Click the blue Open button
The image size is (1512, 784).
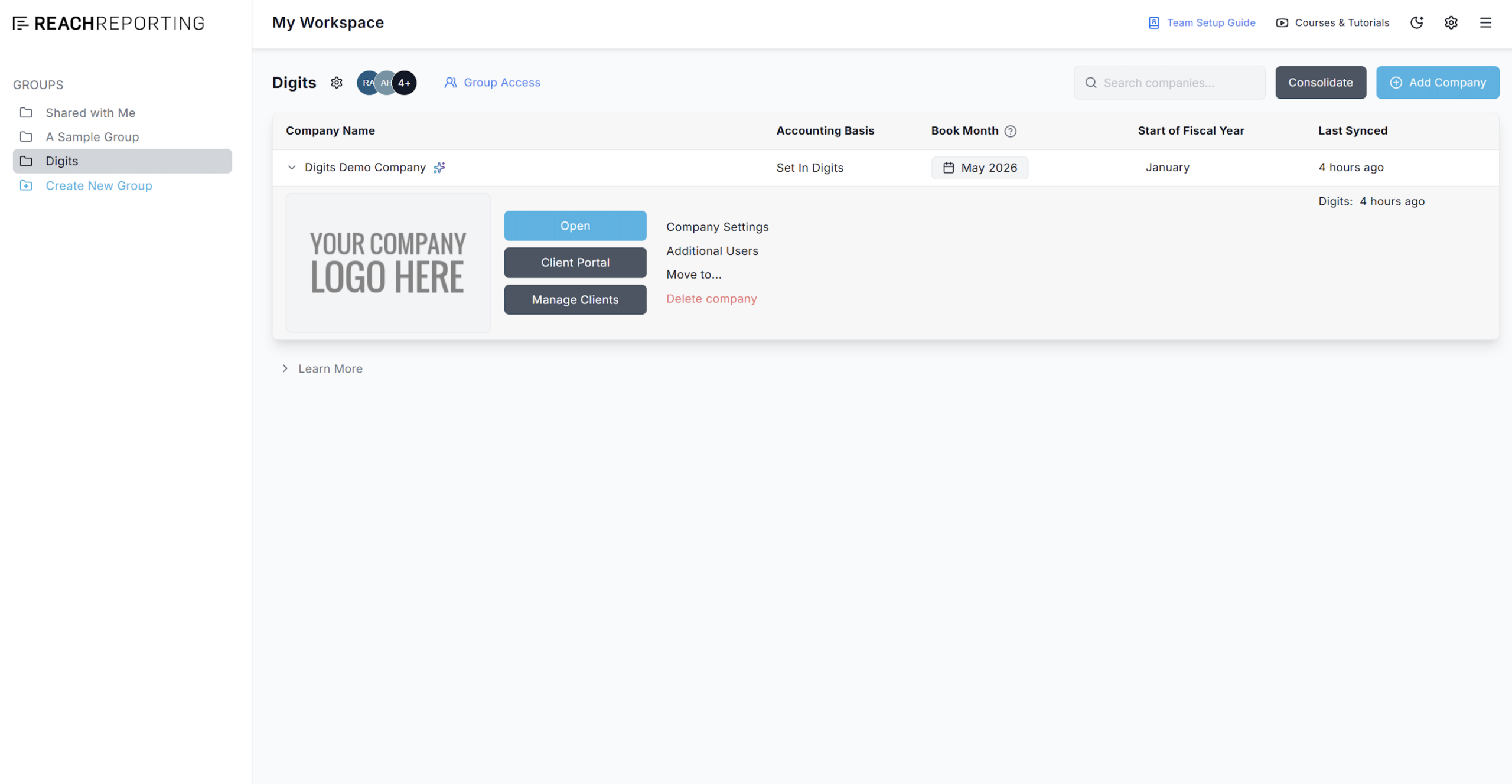point(575,226)
